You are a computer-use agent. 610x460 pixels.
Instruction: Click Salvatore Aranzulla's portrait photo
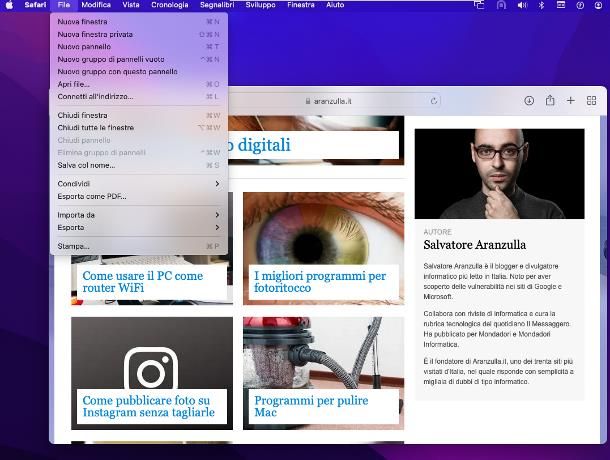click(x=500, y=174)
